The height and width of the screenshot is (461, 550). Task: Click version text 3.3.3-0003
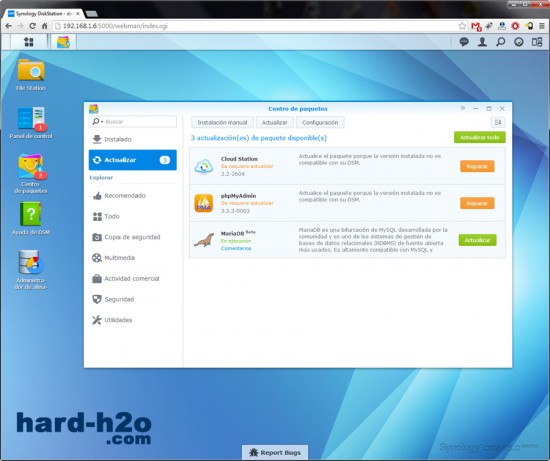click(x=235, y=211)
